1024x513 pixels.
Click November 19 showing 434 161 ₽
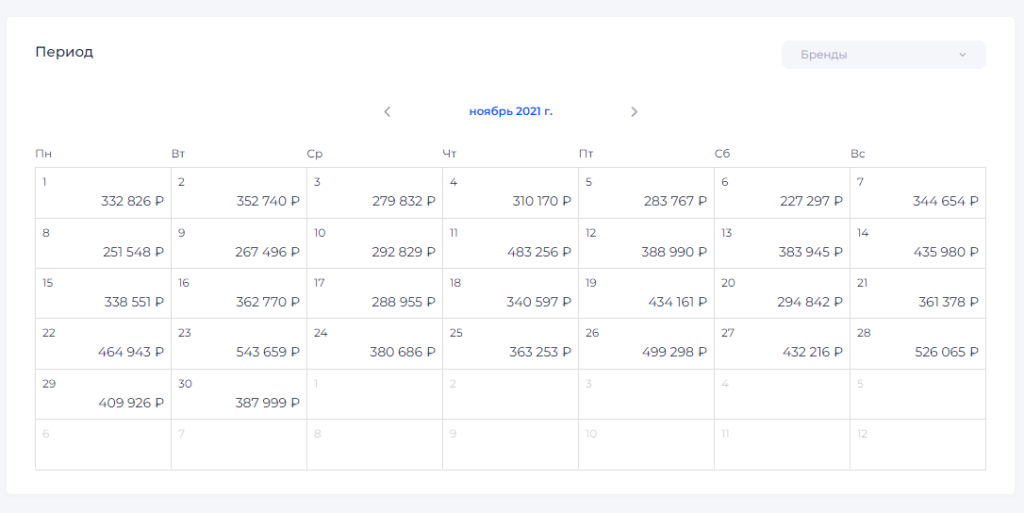pyautogui.click(x=646, y=293)
